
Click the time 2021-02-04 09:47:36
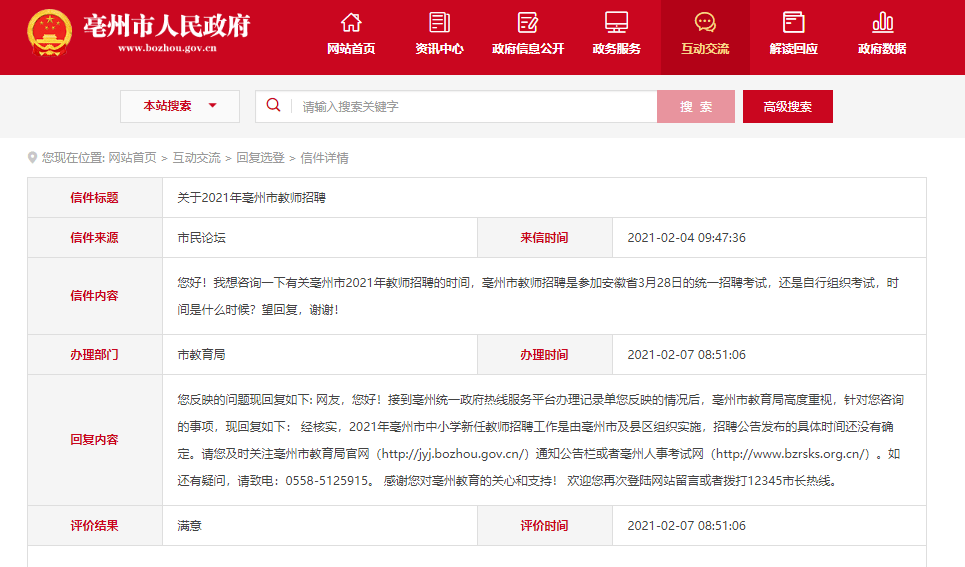click(686, 238)
